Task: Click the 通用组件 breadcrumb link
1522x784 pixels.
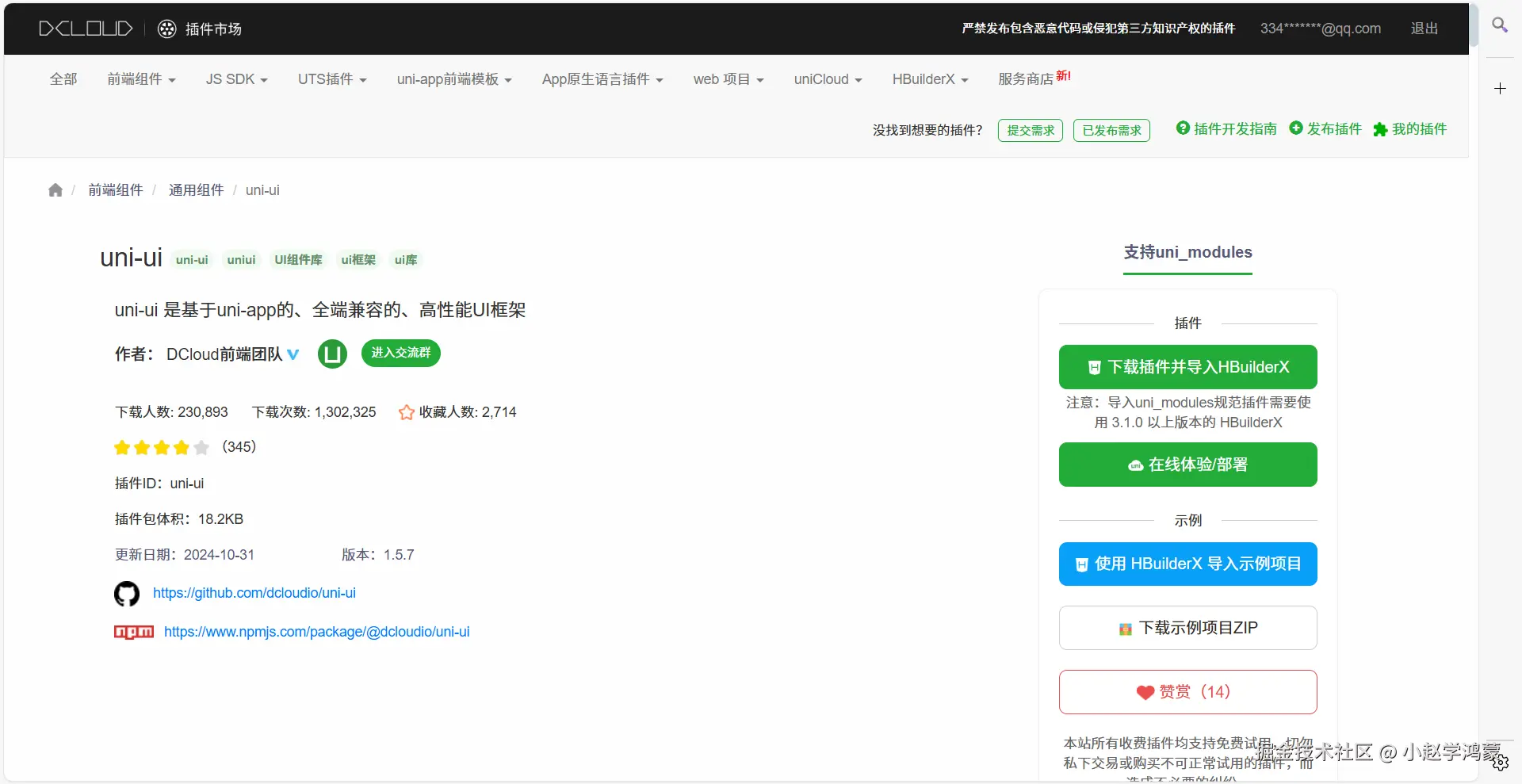Action: (196, 190)
